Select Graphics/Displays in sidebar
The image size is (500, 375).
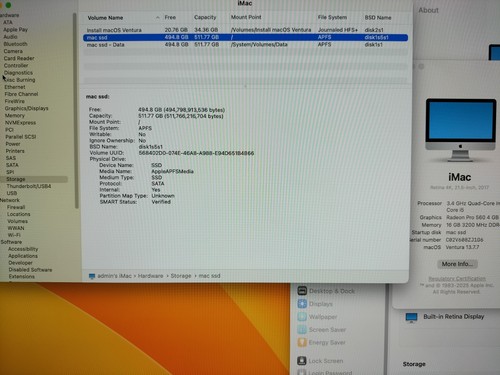pos(26,108)
